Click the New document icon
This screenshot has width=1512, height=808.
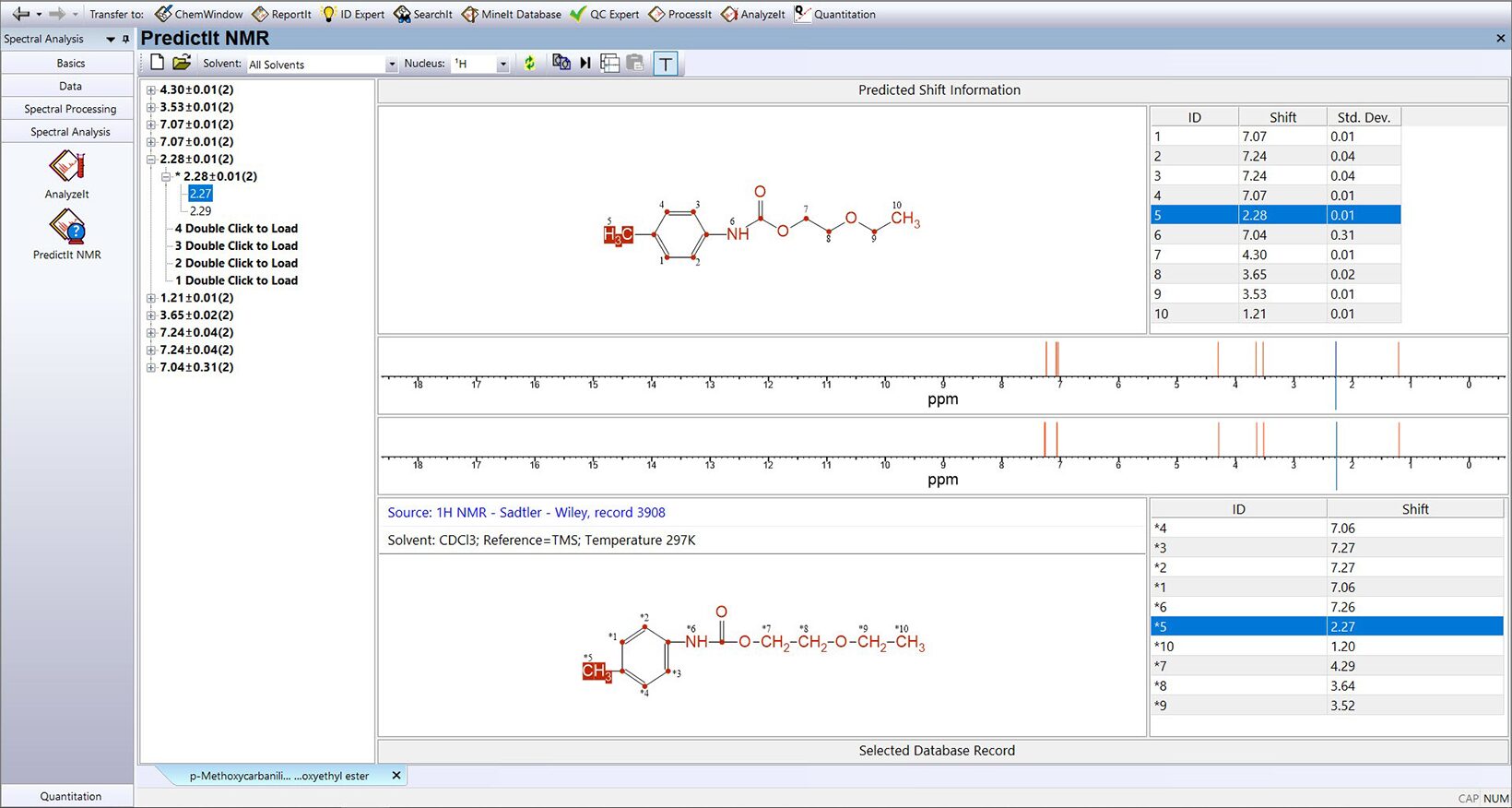point(158,63)
